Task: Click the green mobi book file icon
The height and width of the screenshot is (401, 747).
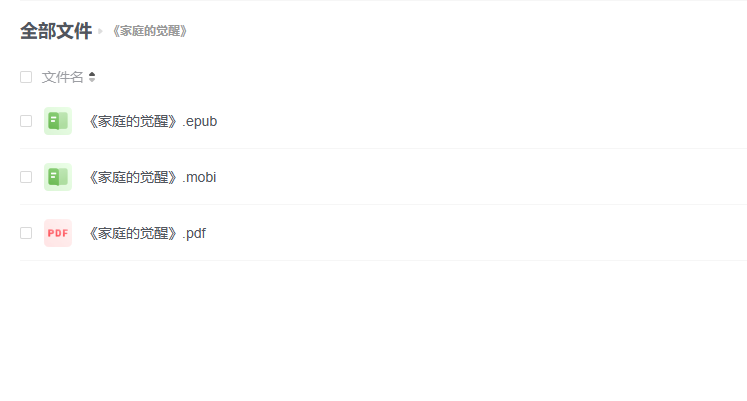Action: [x=58, y=177]
